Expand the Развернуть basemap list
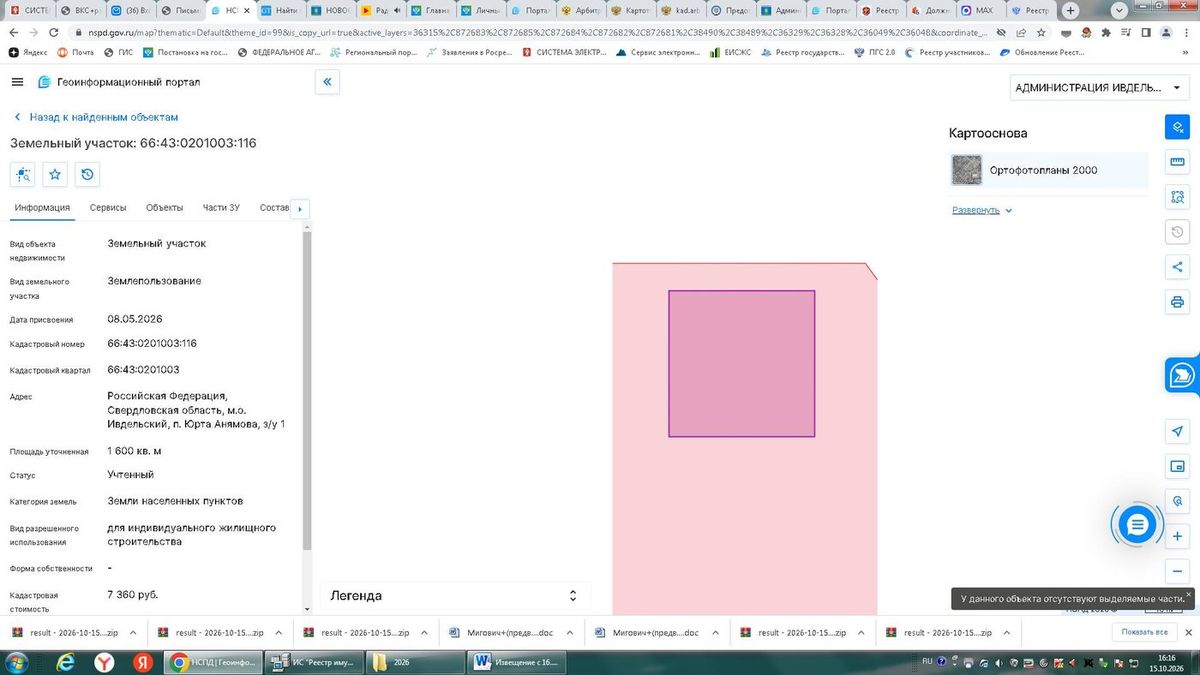 (x=982, y=210)
